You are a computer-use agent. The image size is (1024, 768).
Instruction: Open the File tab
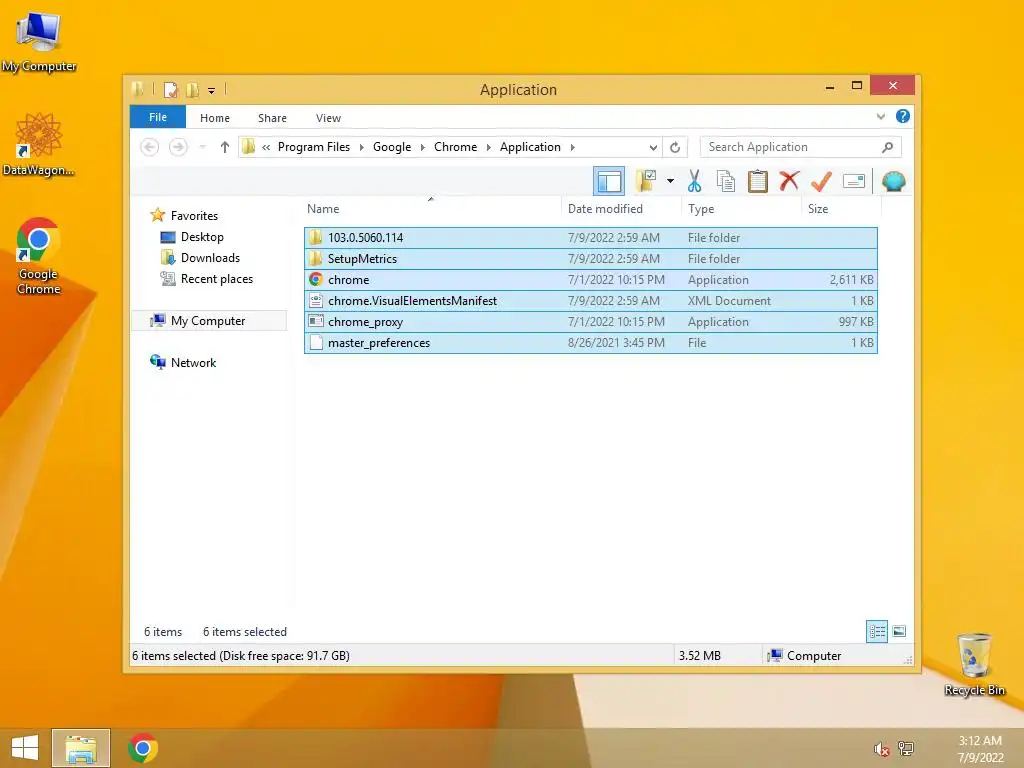[x=158, y=117]
